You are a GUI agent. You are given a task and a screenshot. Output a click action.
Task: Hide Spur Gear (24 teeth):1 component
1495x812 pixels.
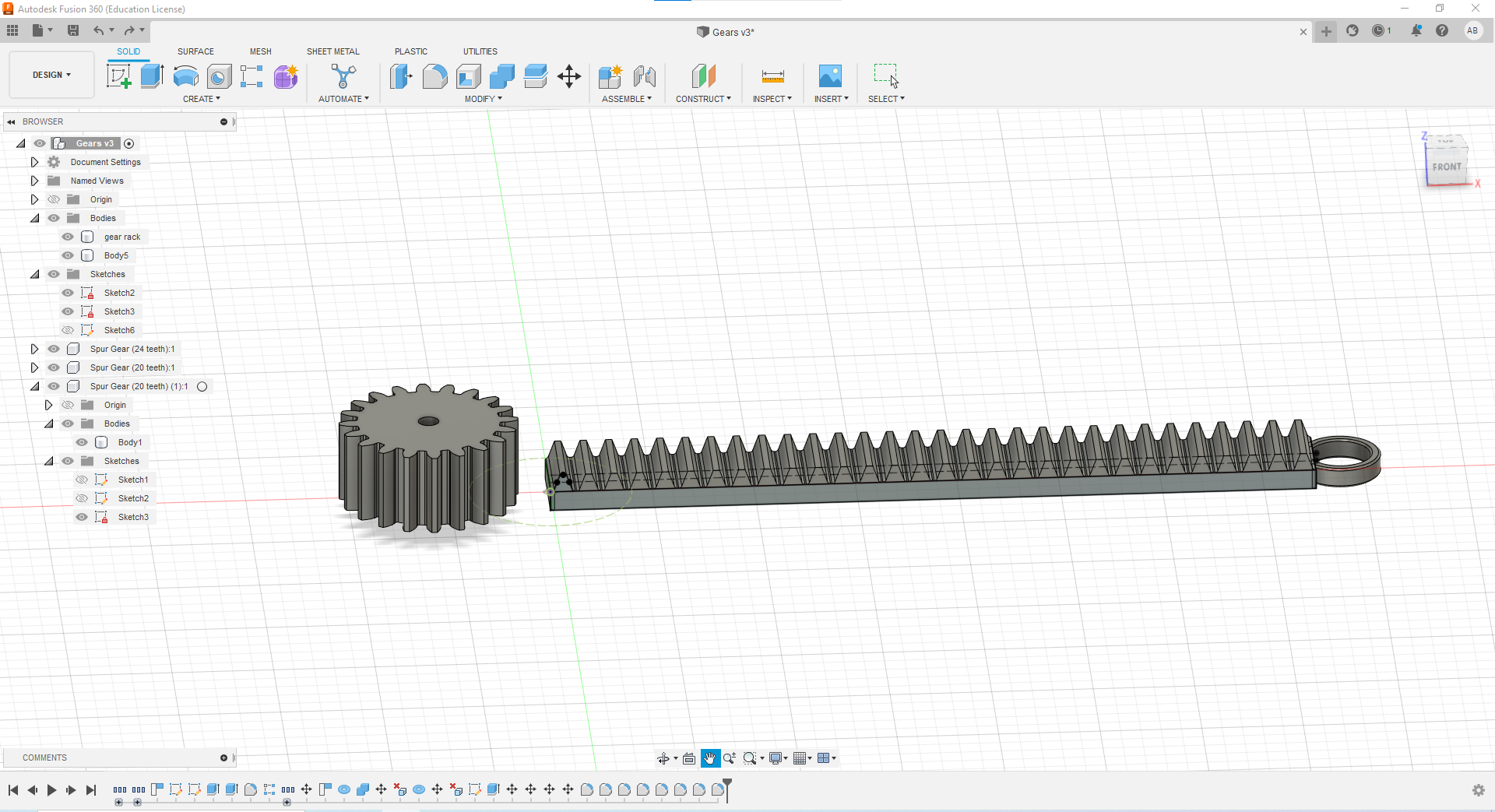[54, 349]
